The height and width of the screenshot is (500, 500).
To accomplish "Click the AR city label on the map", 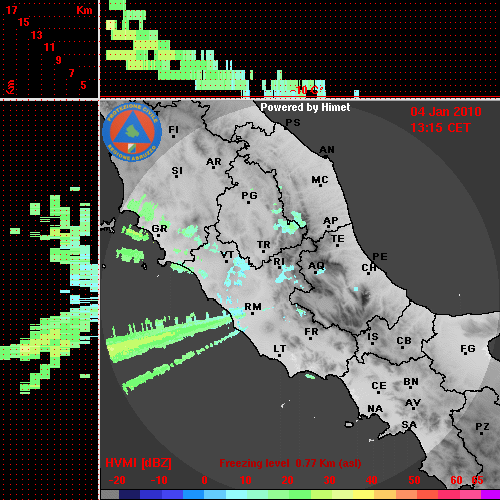I will [x=214, y=162].
